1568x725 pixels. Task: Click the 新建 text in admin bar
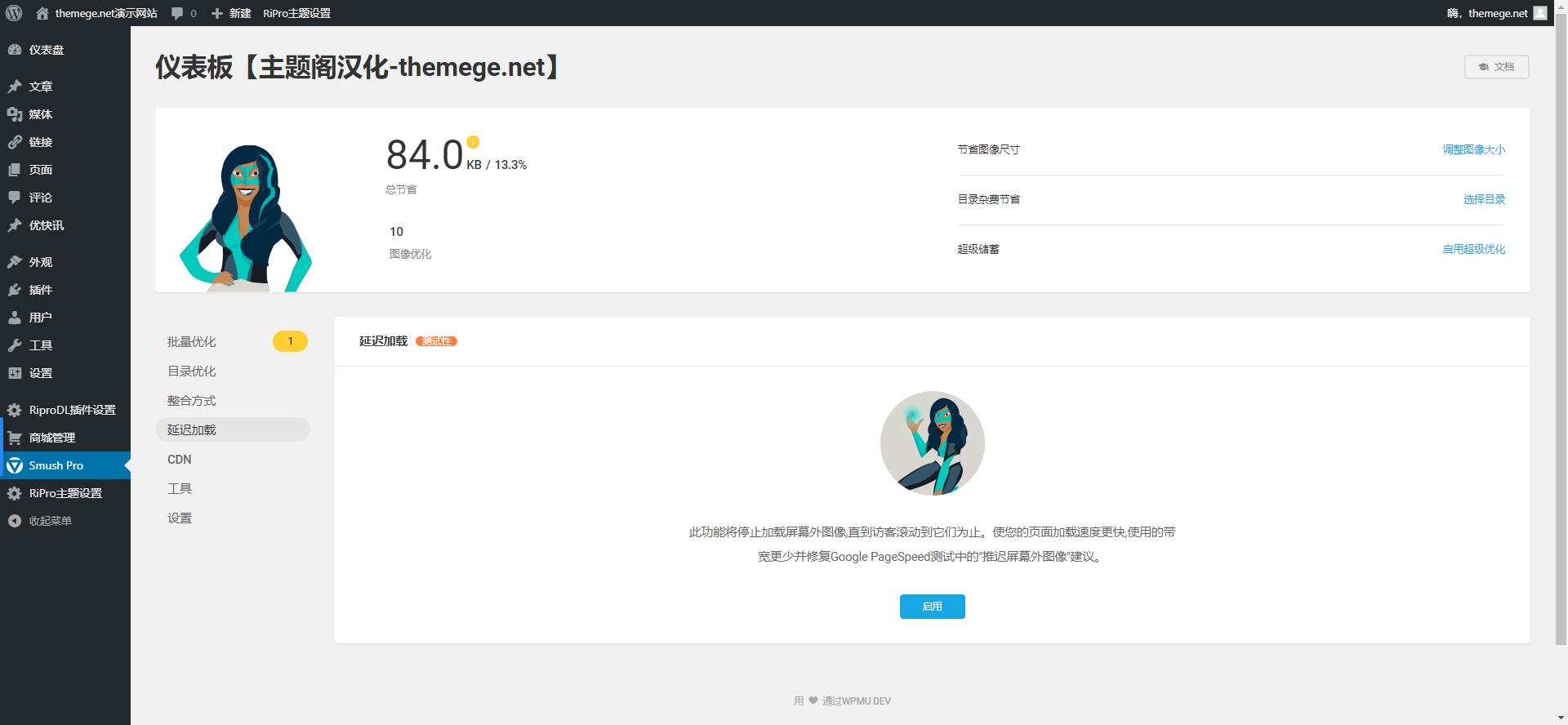[x=240, y=13]
